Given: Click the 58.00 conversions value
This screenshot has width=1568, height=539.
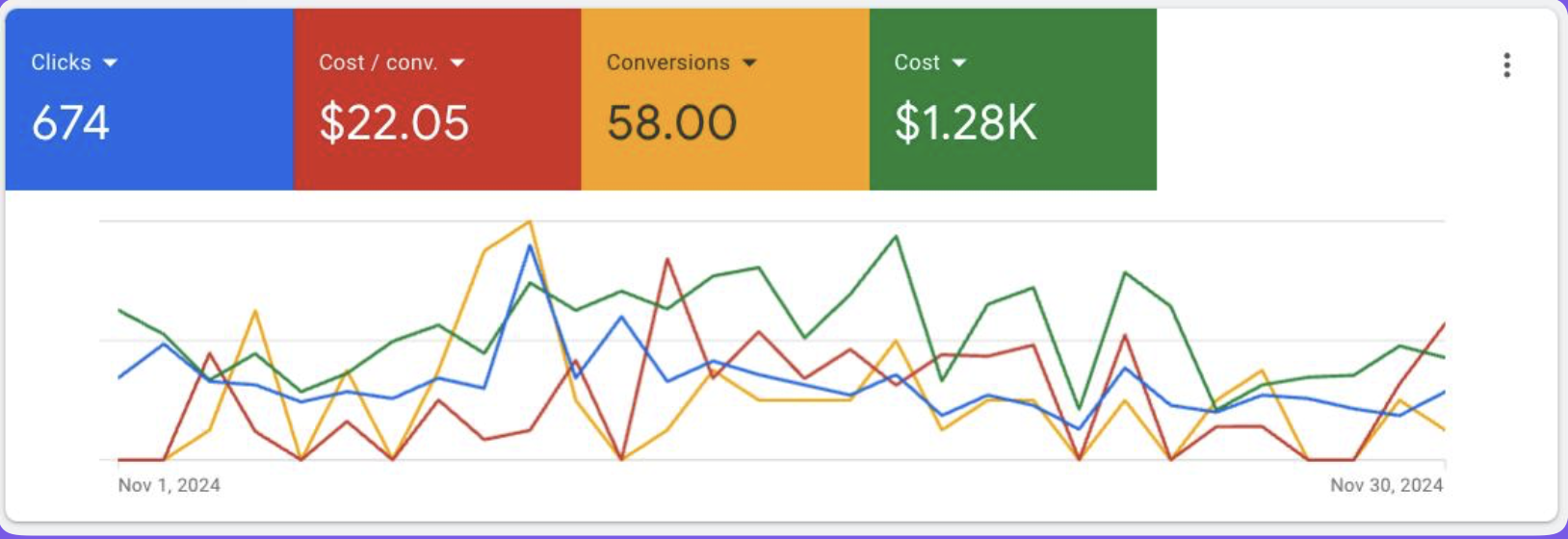Looking at the screenshot, I should click(x=671, y=123).
